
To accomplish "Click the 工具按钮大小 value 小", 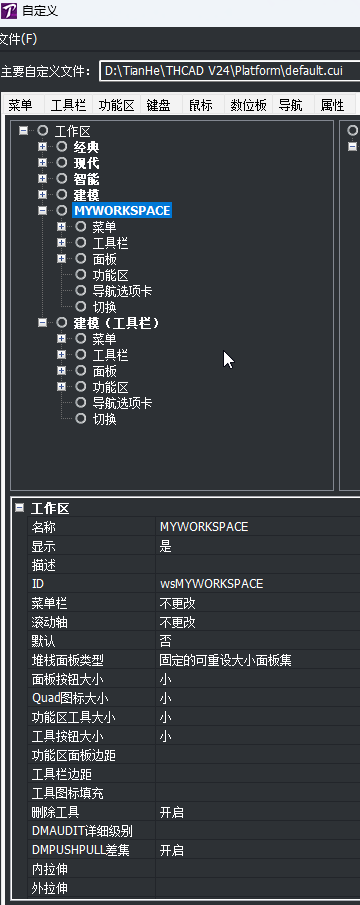I will pyautogui.click(x=166, y=736).
